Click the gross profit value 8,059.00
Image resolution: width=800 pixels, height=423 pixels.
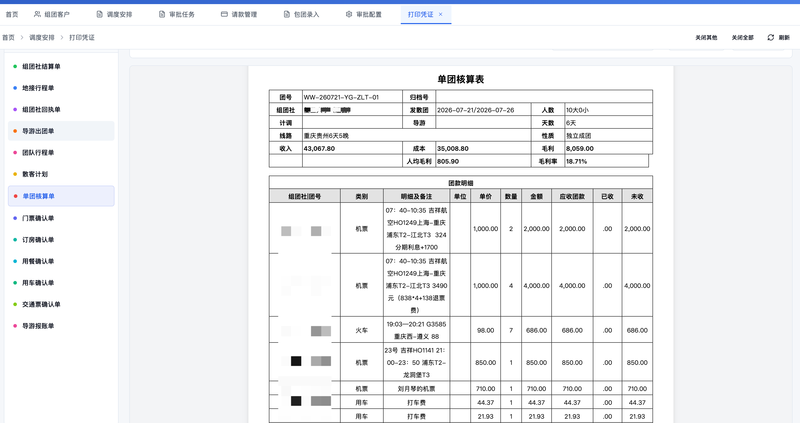click(x=580, y=148)
